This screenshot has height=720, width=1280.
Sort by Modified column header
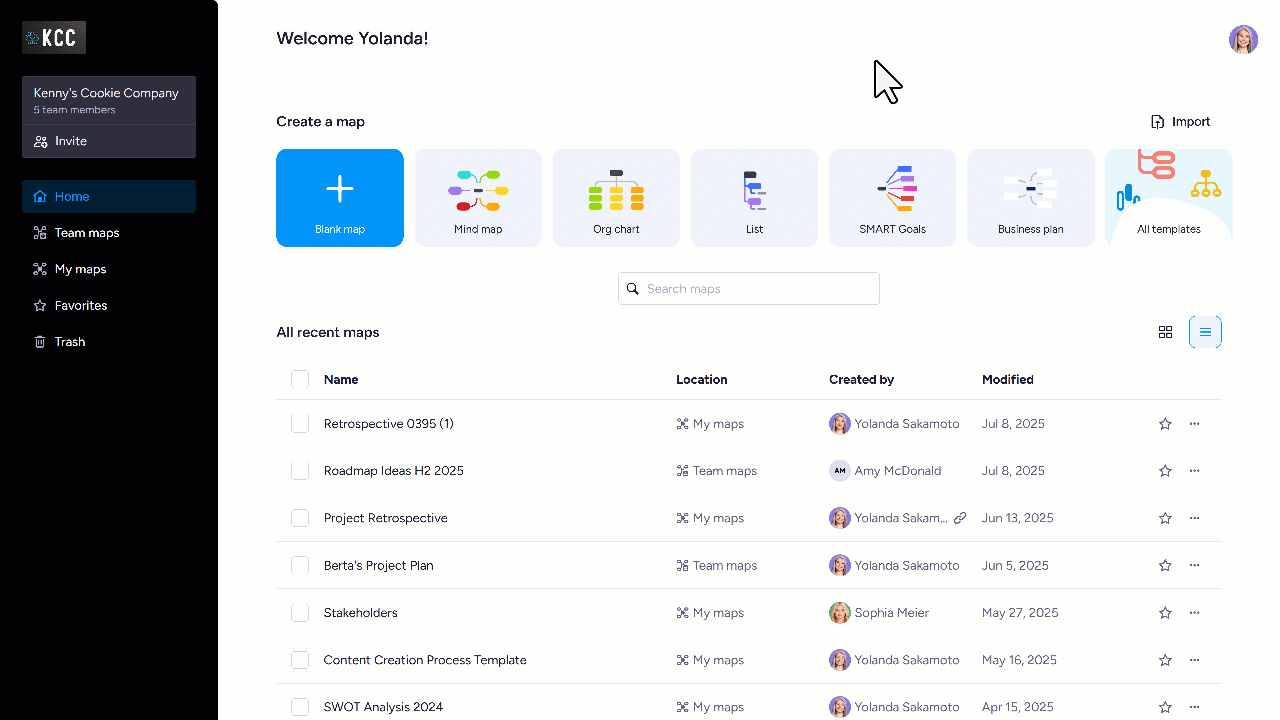[1008, 380]
